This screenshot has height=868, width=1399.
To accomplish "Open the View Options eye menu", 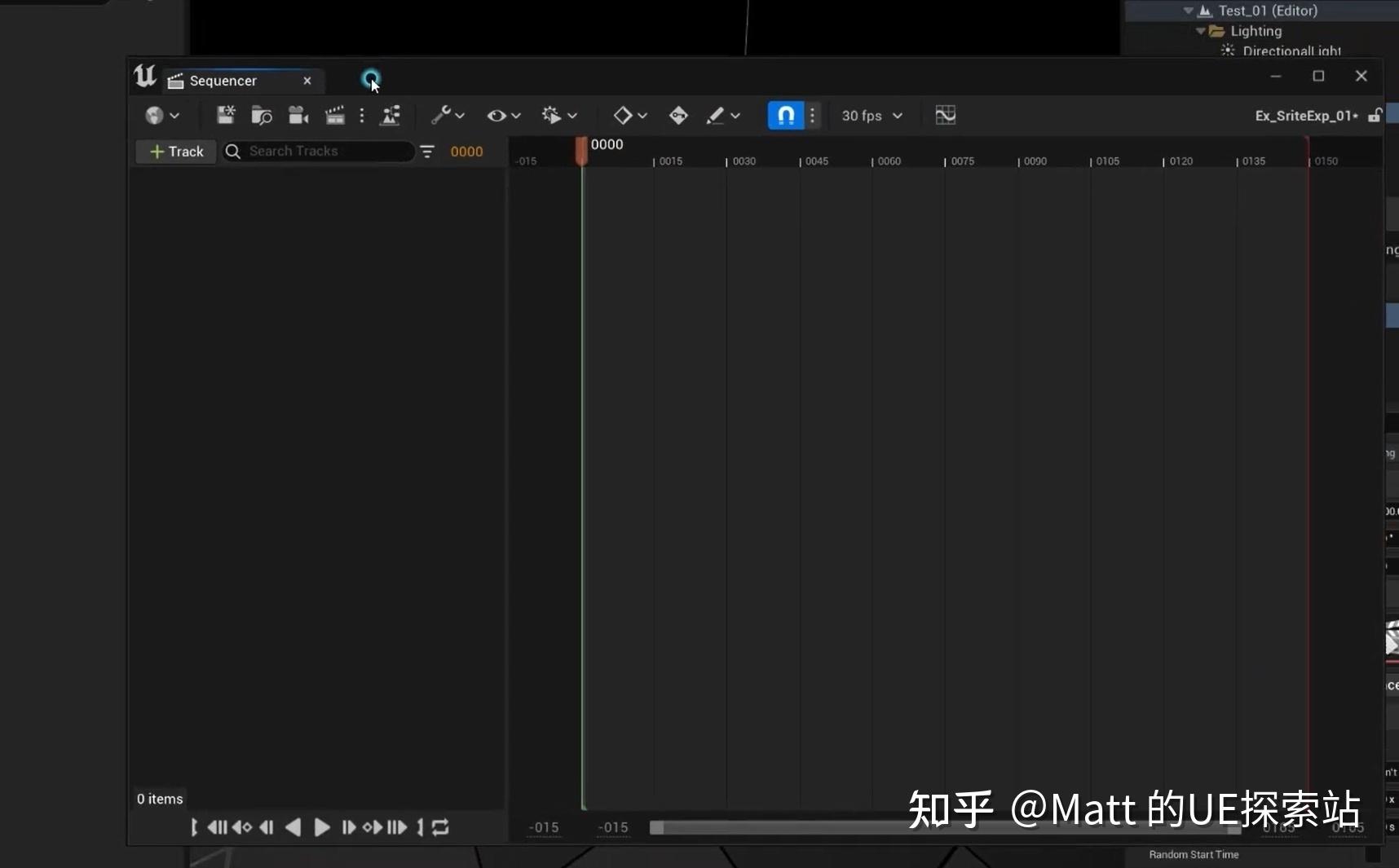I will point(503,116).
